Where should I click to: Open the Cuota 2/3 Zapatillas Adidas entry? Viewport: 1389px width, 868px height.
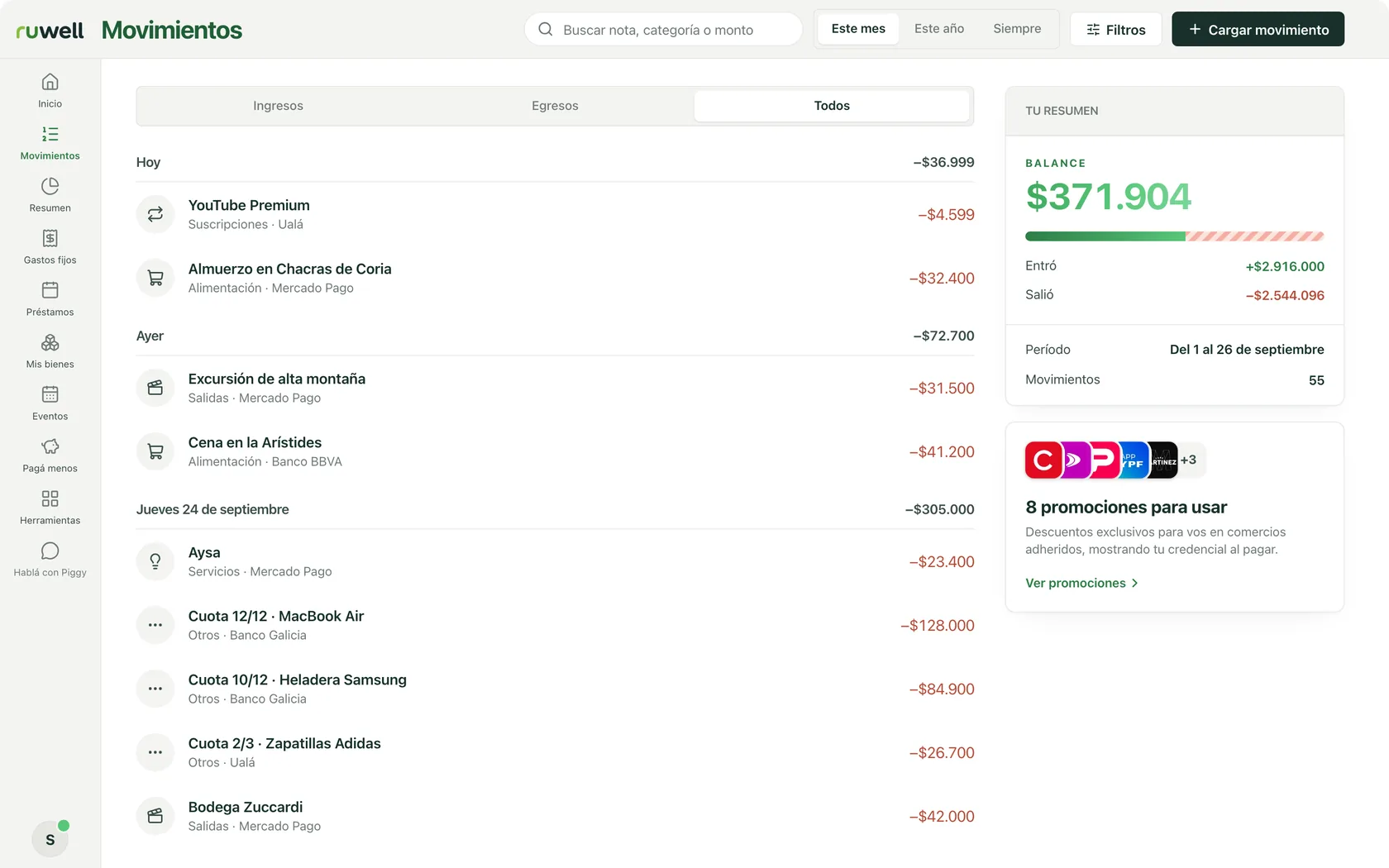(x=555, y=752)
